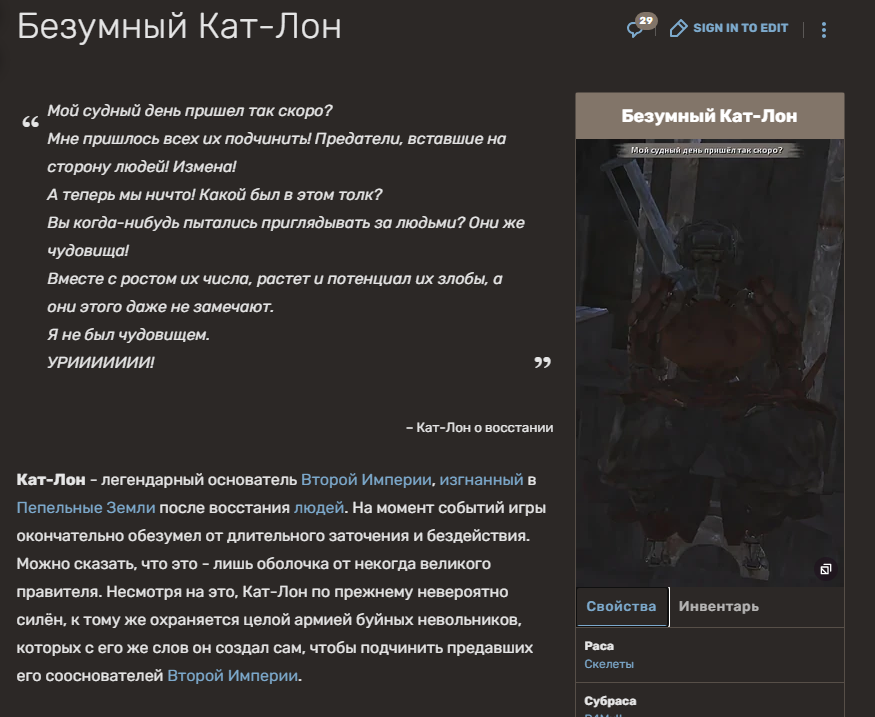
Task: Click the quote line УРИИИИИИИ!
Action: 100,363
